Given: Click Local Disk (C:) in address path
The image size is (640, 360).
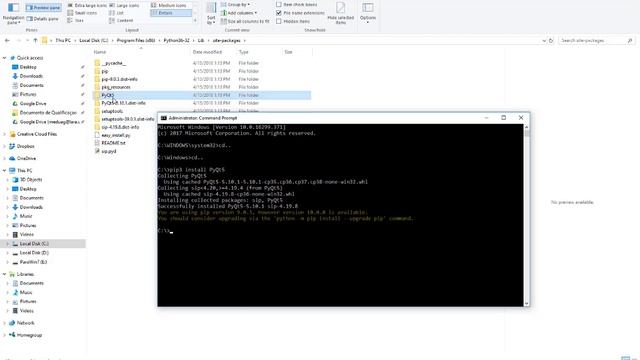Looking at the screenshot, I should pyautogui.click(x=93, y=40).
